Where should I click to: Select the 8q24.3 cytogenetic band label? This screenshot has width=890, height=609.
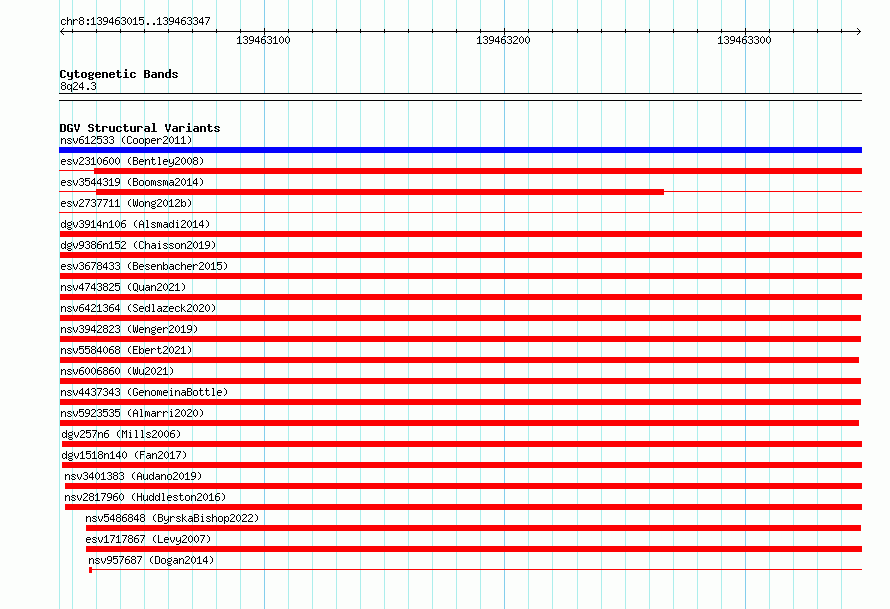[78, 86]
